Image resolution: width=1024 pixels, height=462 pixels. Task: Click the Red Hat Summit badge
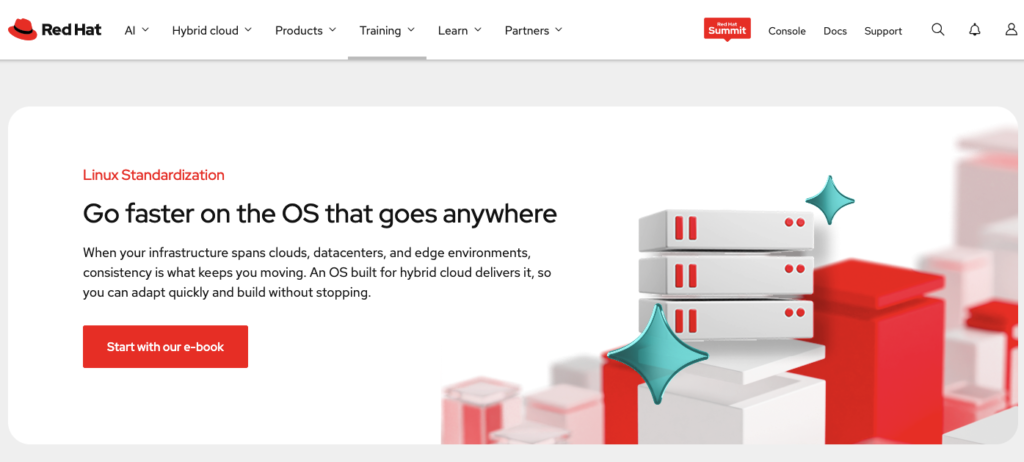click(727, 29)
